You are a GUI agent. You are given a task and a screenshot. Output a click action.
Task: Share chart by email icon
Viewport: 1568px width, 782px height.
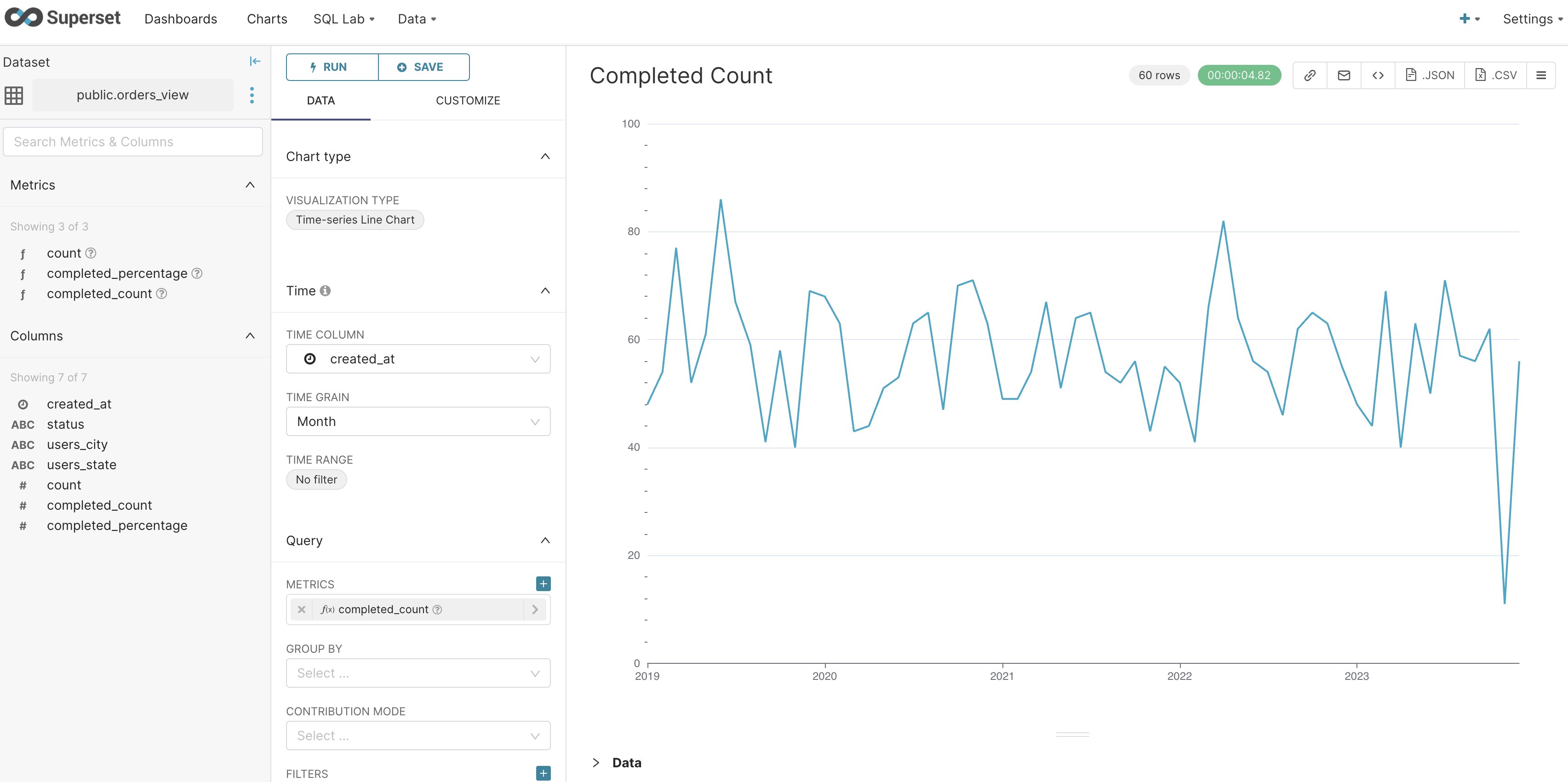[x=1344, y=75]
